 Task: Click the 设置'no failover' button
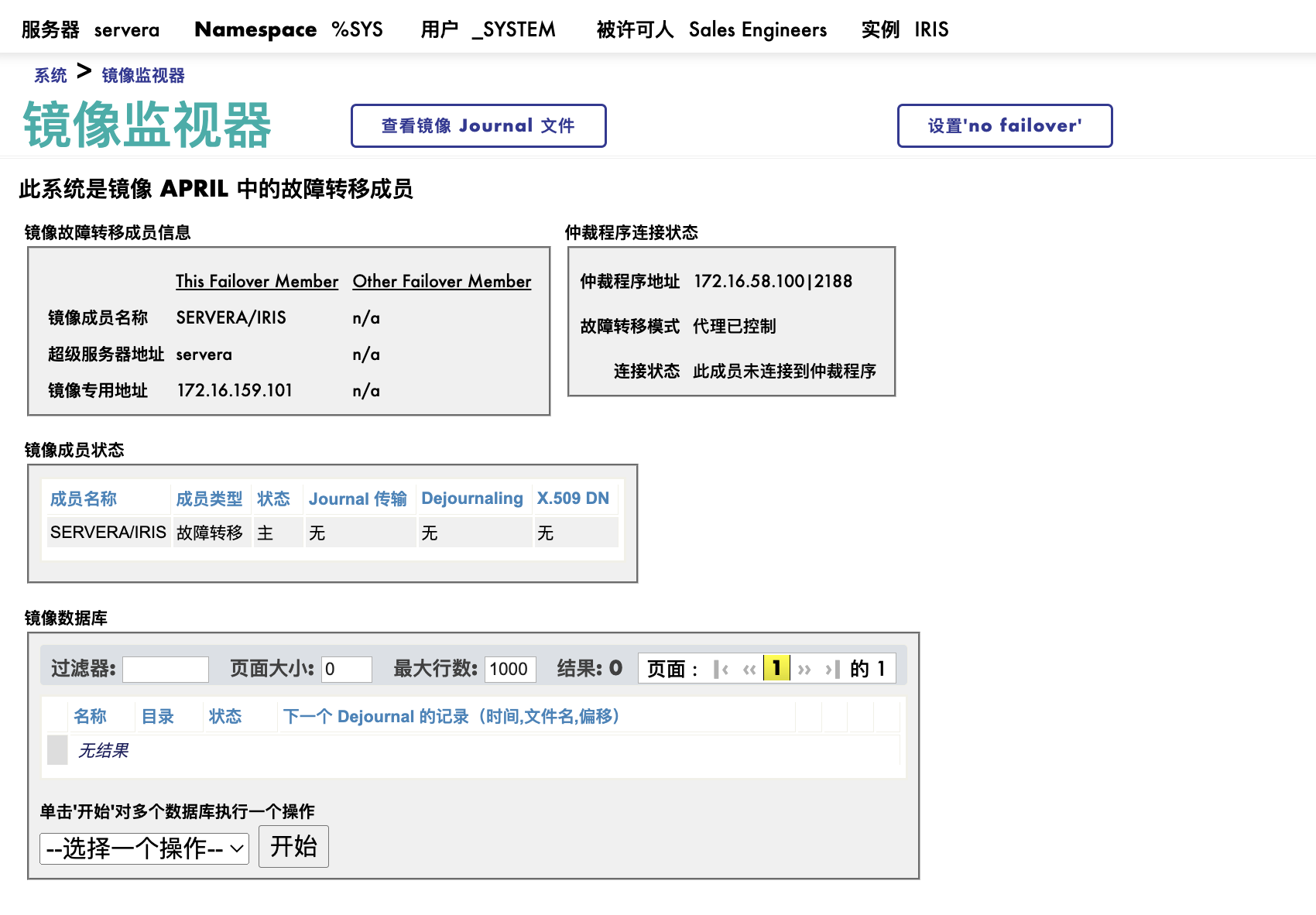click(x=1004, y=125)
